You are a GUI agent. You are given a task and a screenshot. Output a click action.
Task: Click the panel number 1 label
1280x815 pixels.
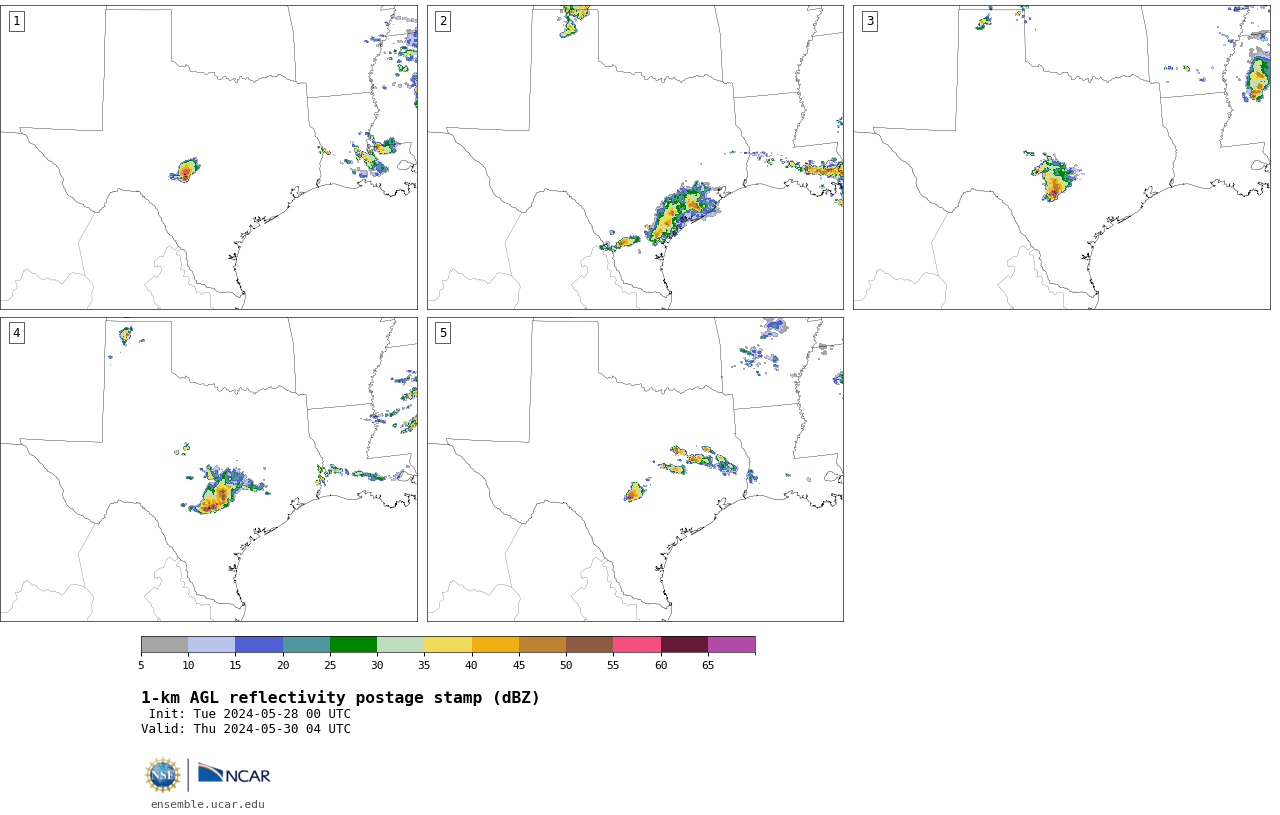(16, 21)
